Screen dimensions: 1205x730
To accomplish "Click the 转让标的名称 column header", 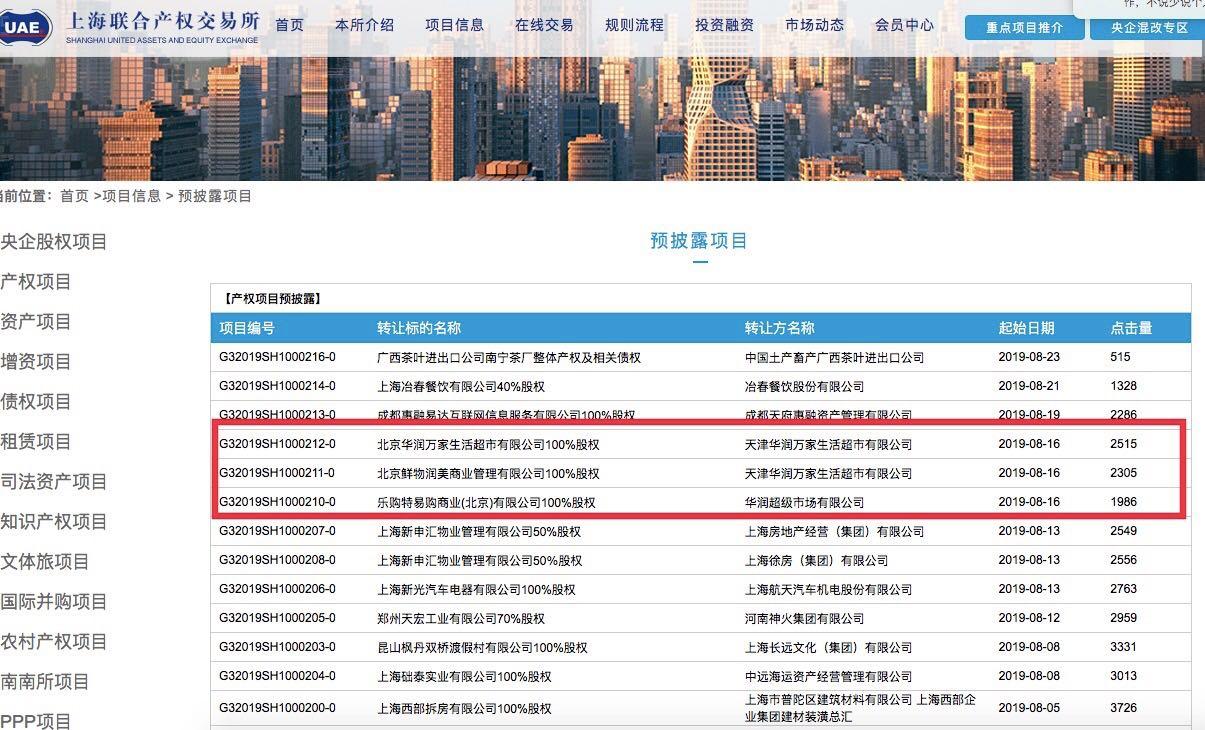I will point(419,328).
